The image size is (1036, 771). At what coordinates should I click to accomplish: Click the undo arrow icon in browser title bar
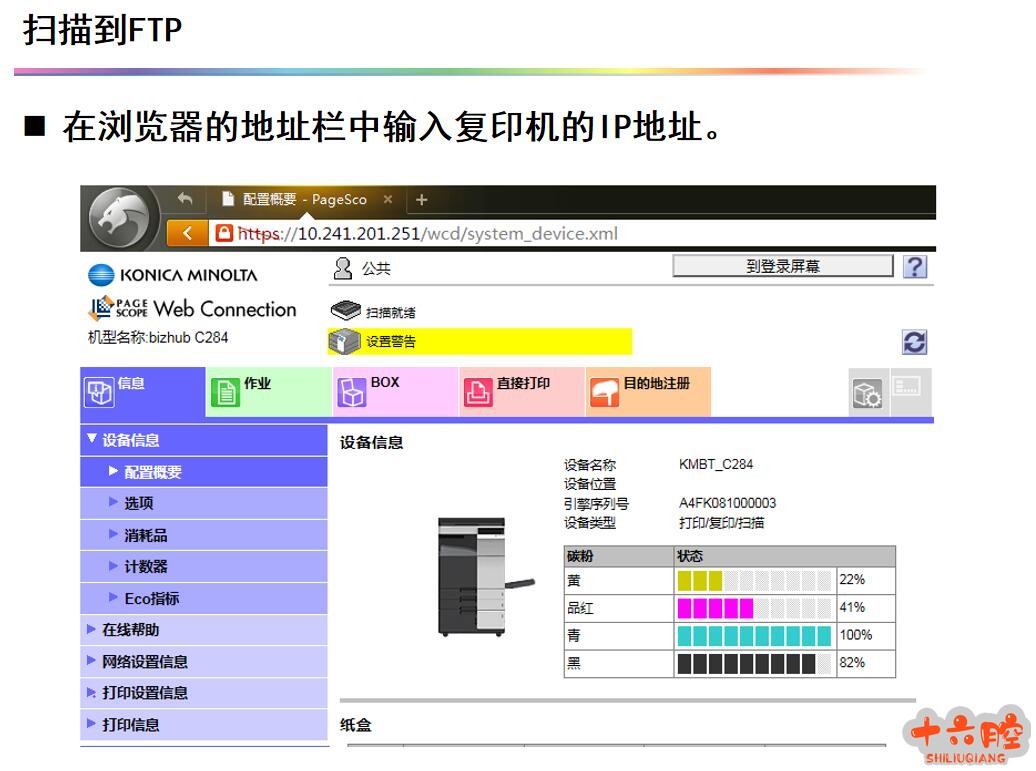pos(185,199)
